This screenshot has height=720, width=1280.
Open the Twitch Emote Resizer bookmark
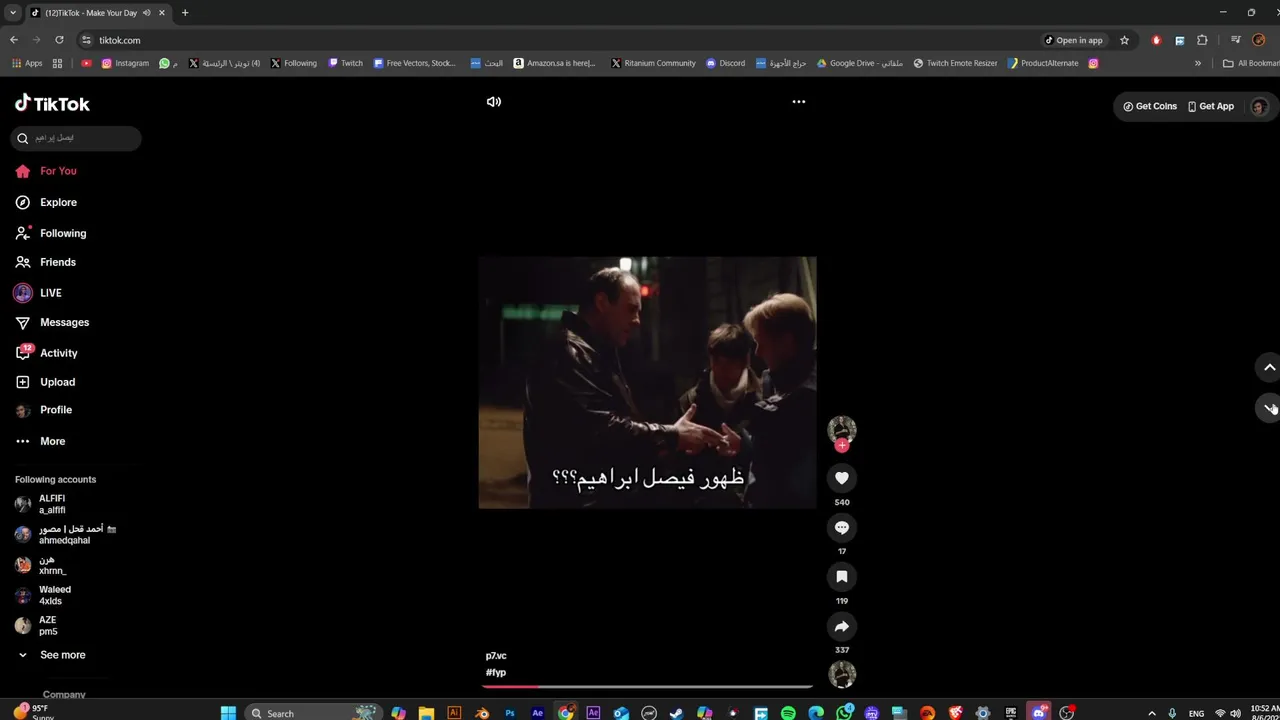[955, 63]
